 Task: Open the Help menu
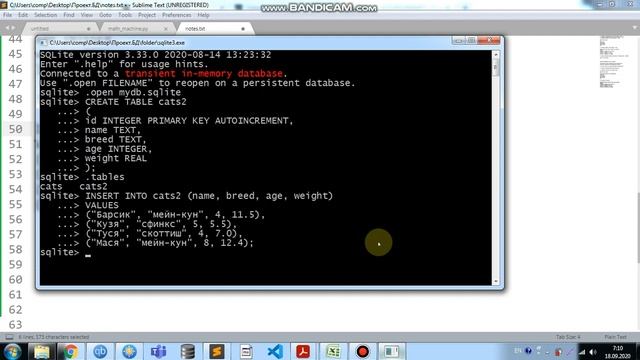point(203,15)
